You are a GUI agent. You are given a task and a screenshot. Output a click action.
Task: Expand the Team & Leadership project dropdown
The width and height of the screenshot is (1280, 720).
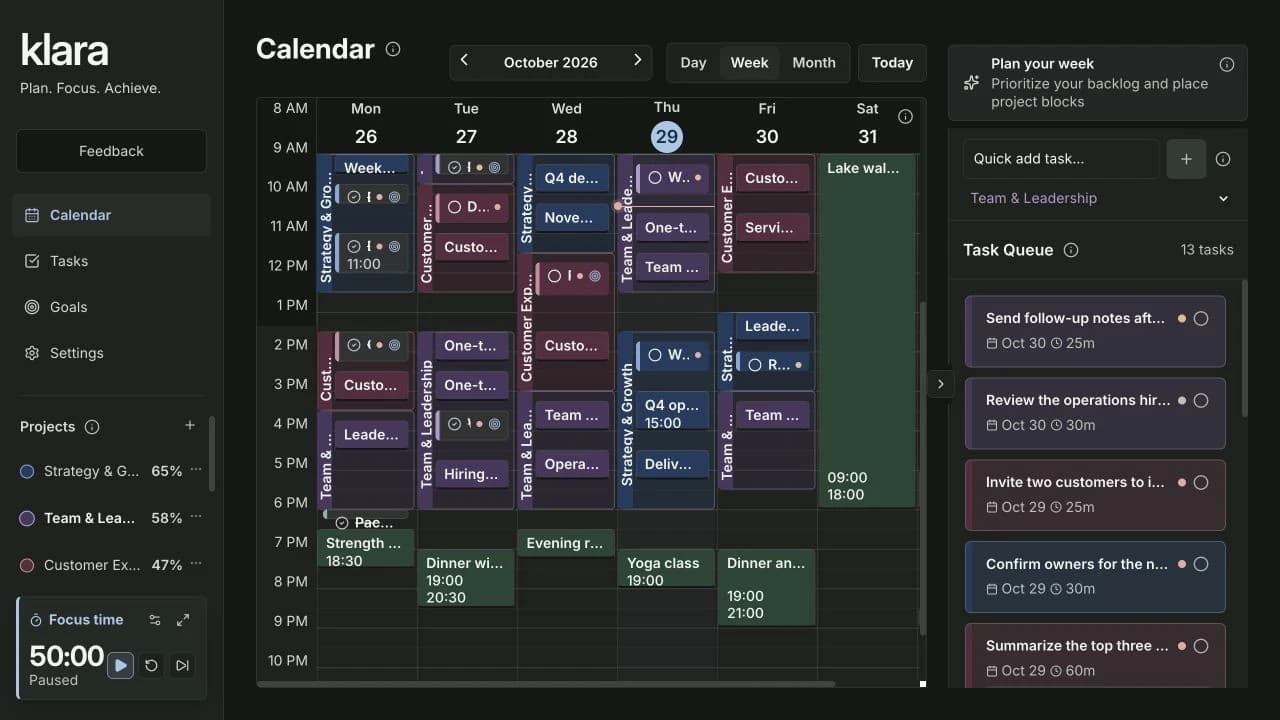coord(1098,198)
